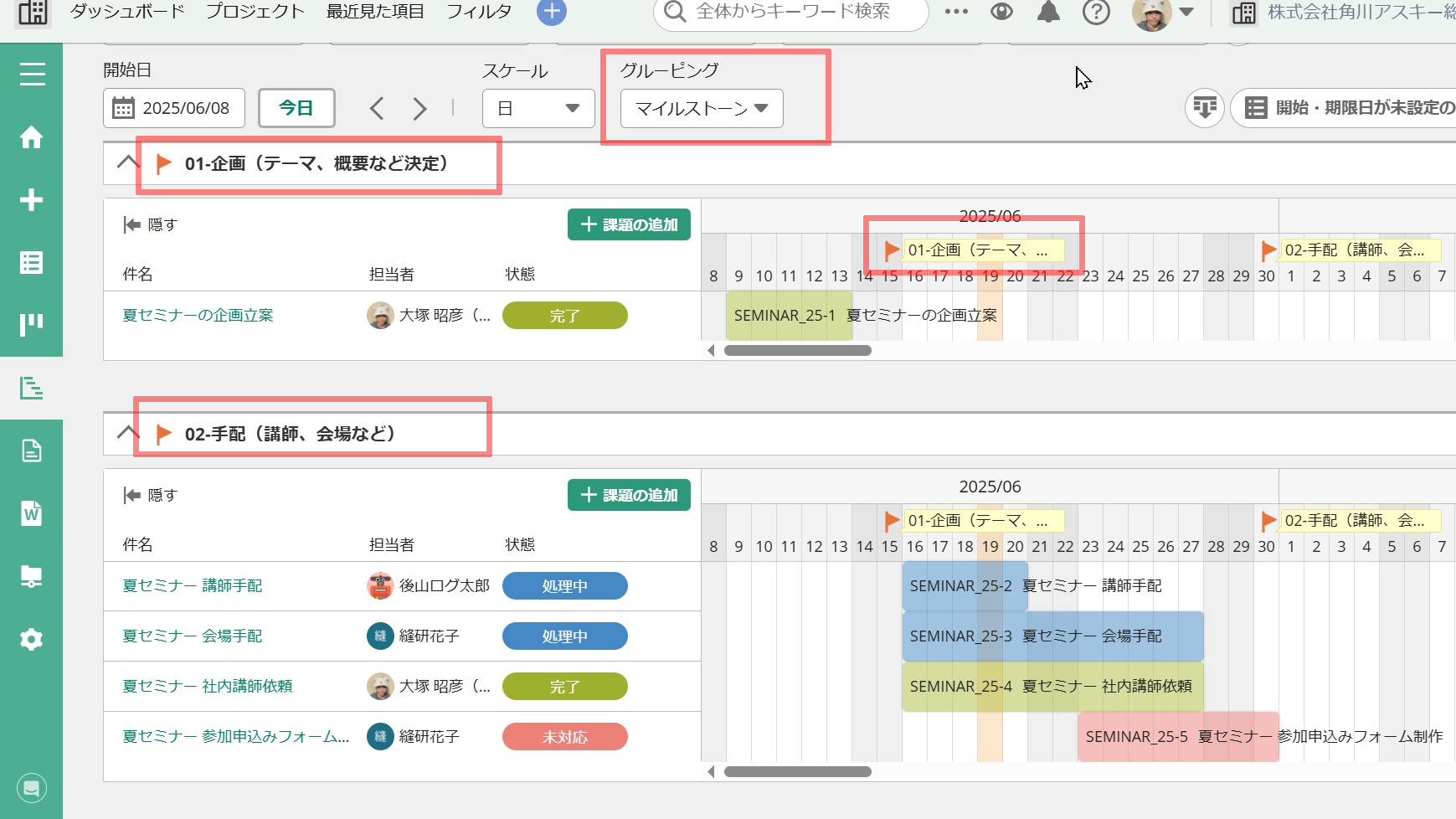Collapse the 01-企画 milestone section
Image resolution: width=1456 pixels, height=819 pixels.
tap(127, 162)
